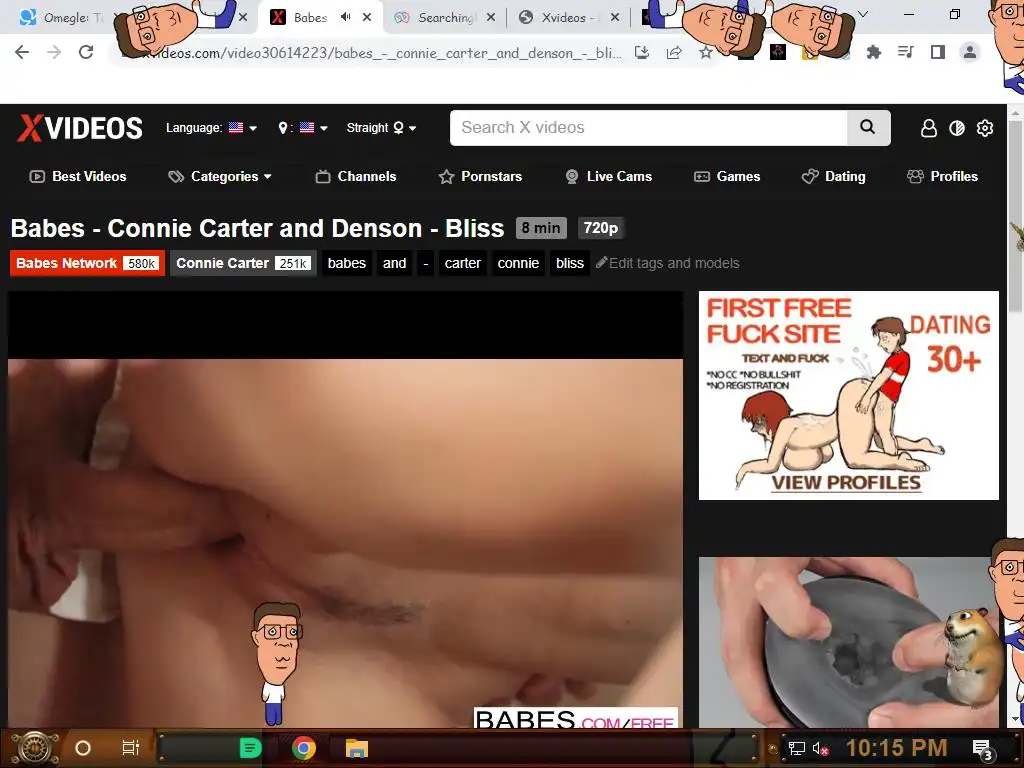The height and width of the screenshot is (768, 1024).
Task: Open the site account user icon
Action: (929, 128)
